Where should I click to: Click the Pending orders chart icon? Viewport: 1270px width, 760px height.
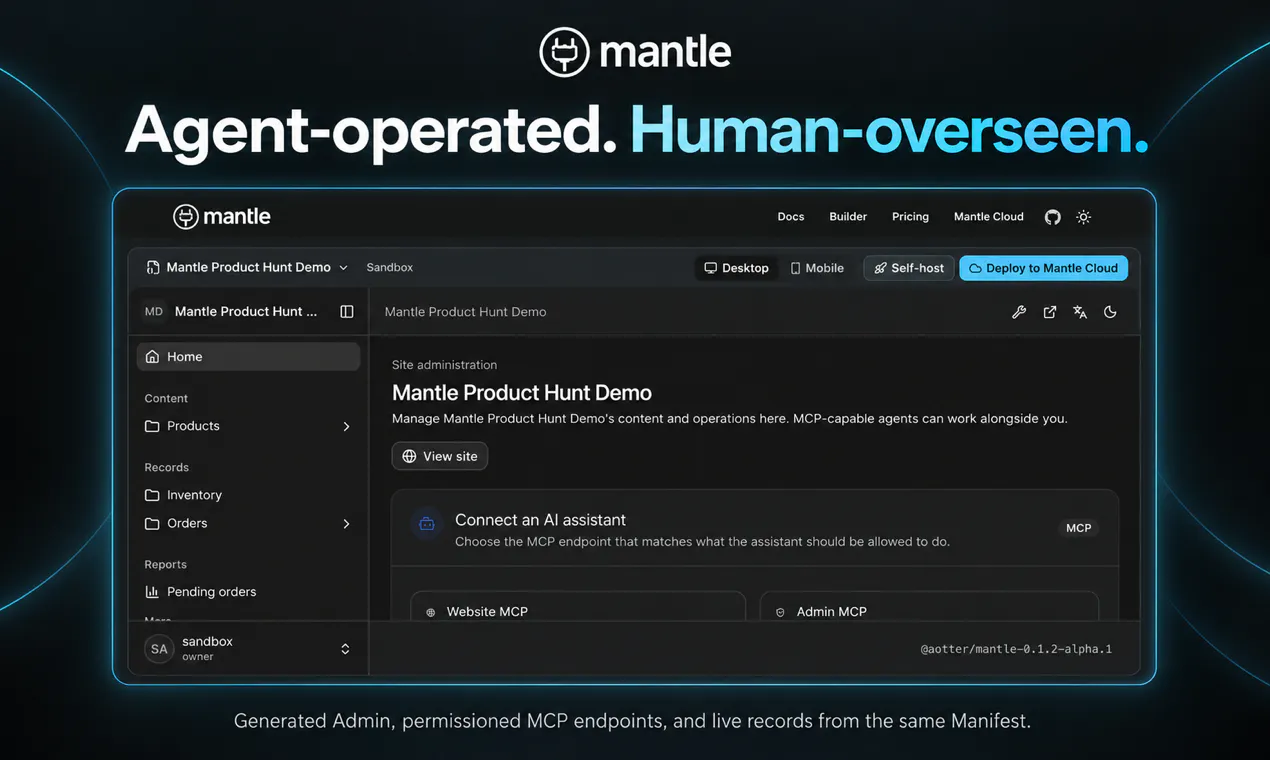pyautogui.click(x=152, y=592)
